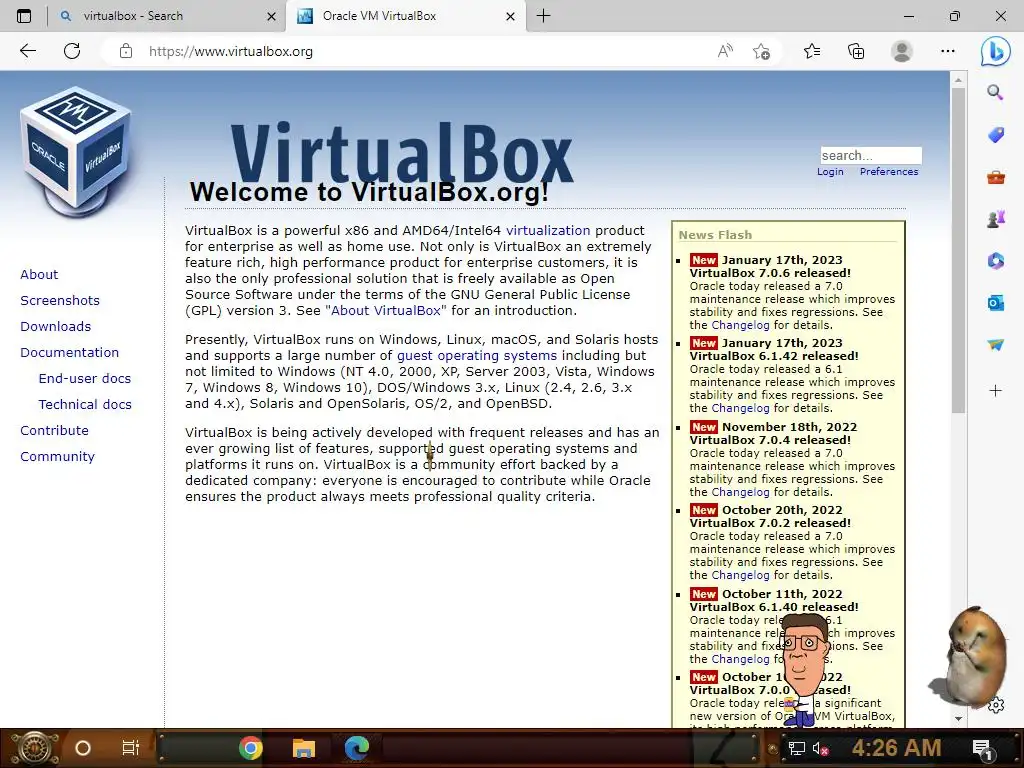The height and width of the screenshot is (768, 1024).
Task: Click the browser back arrow
Action: coord(27,51)
